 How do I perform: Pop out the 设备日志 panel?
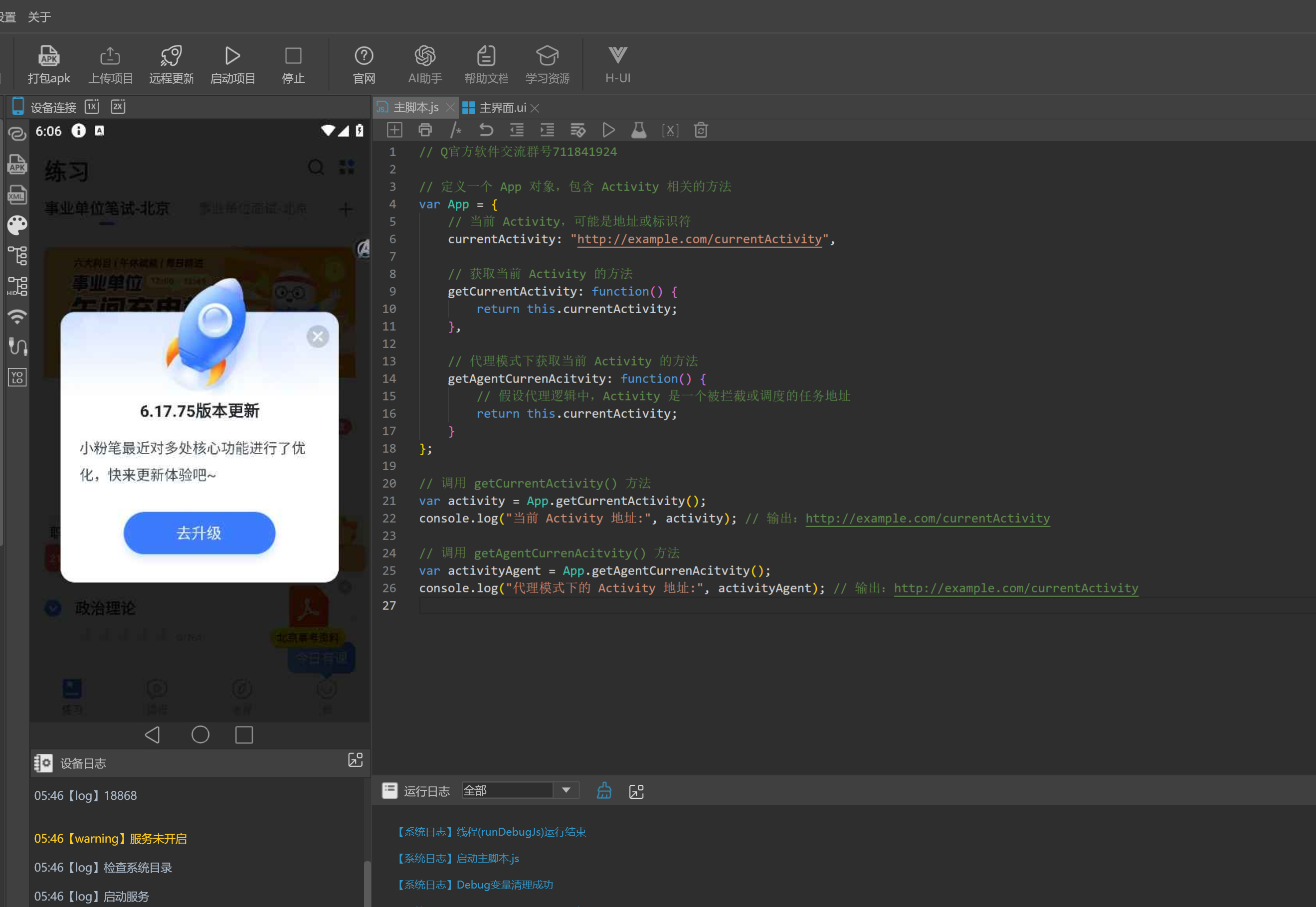click(356, 760)
